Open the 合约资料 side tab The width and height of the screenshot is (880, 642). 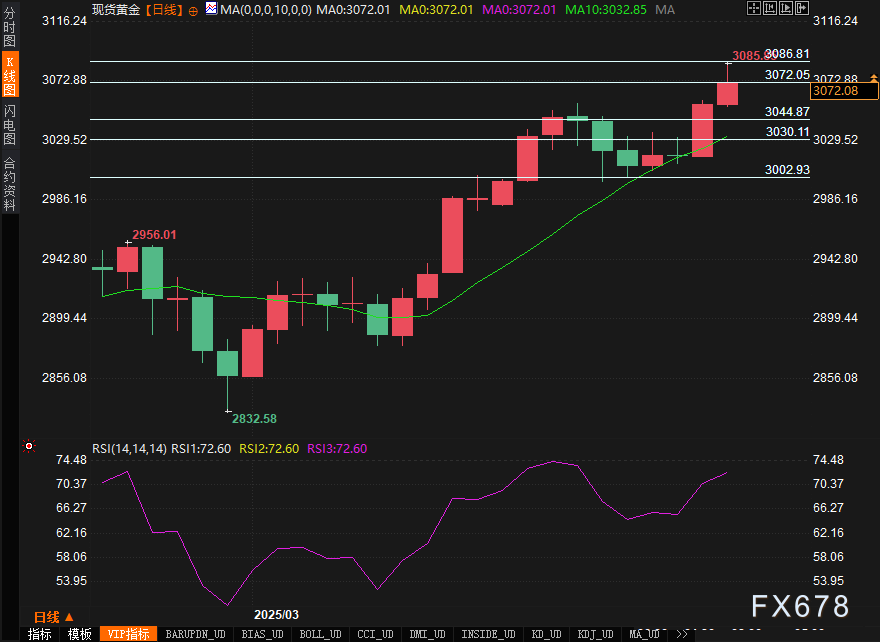tap(9, 183)
